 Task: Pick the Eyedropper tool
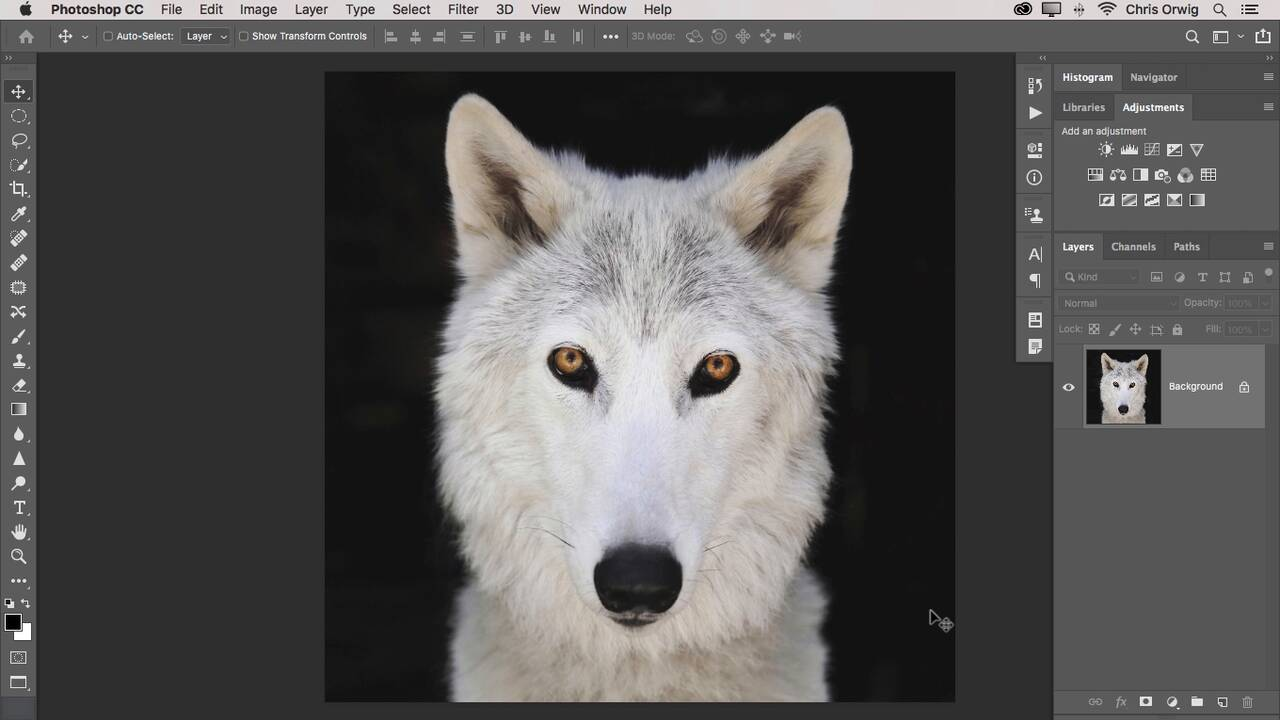19,214
